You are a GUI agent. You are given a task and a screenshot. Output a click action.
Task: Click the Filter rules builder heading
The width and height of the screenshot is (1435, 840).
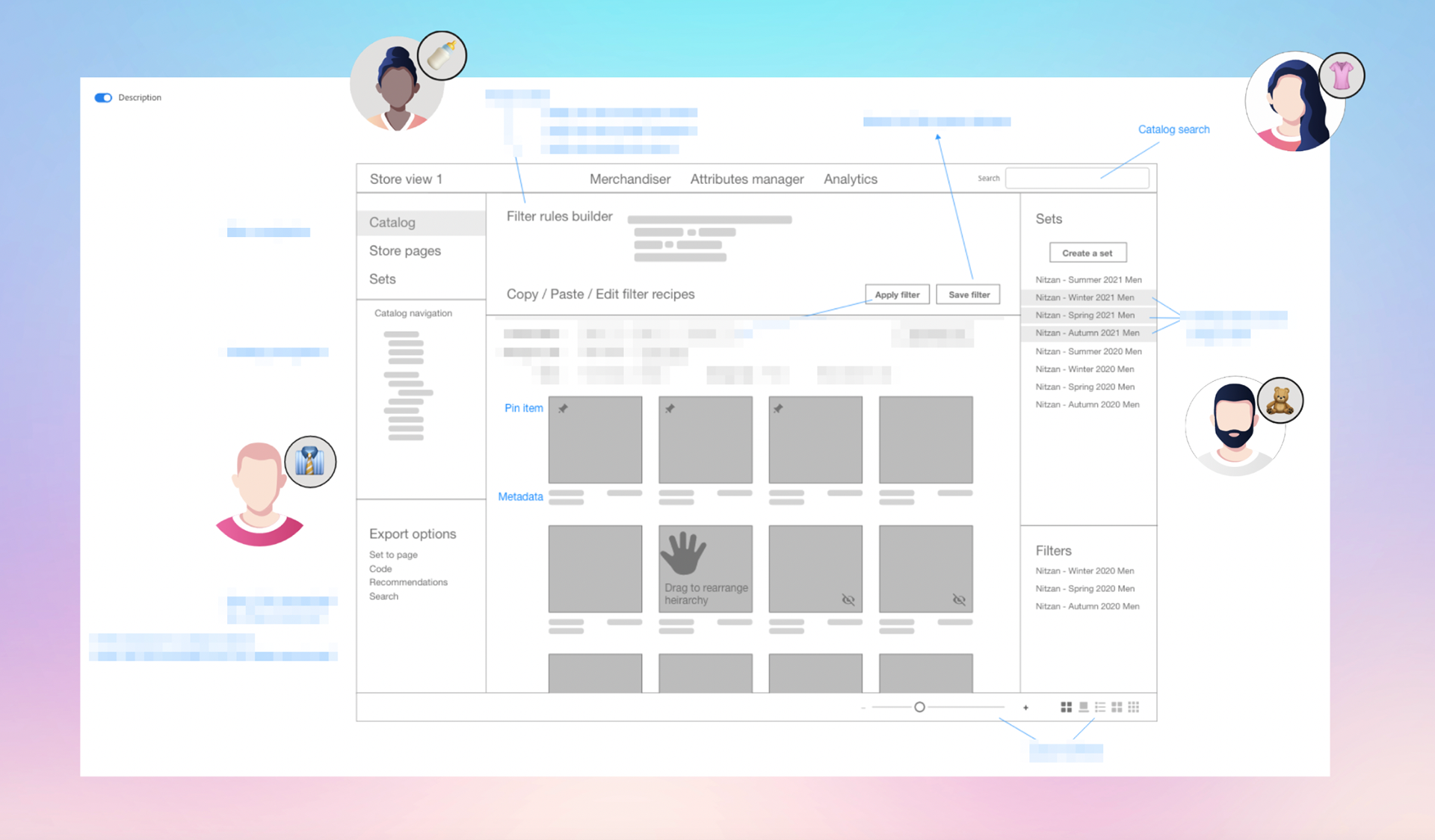tap(559, 217)
